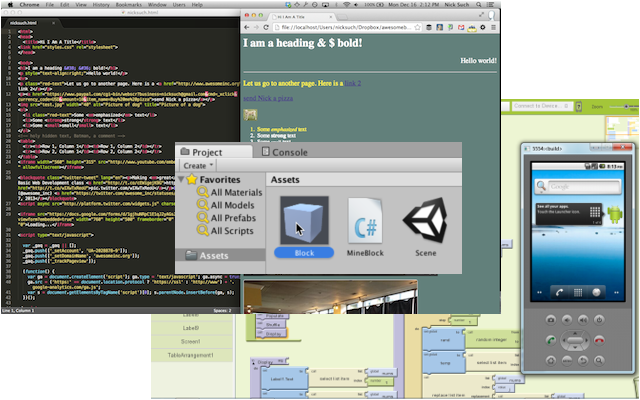The height and width of the screenshot is (400, 640).
Task: Click the Google search box on the Android emulator
Action: point(584,187)
